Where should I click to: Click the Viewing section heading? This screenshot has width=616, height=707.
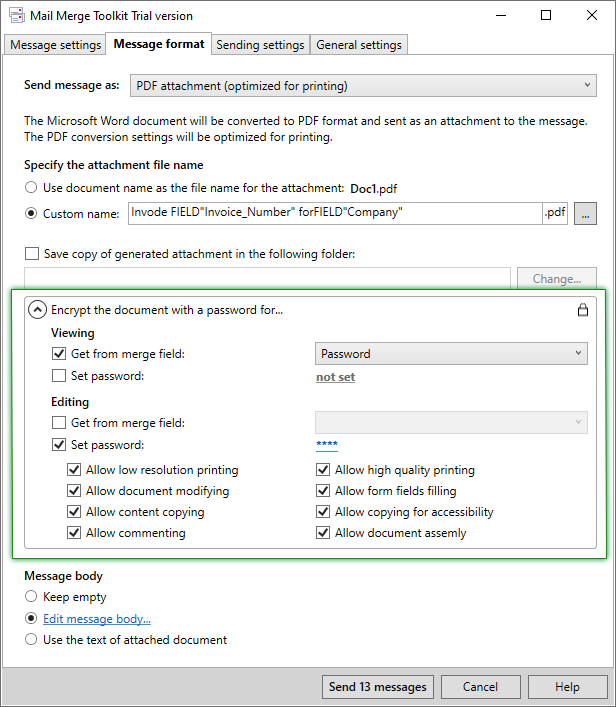tap(73, 333)
